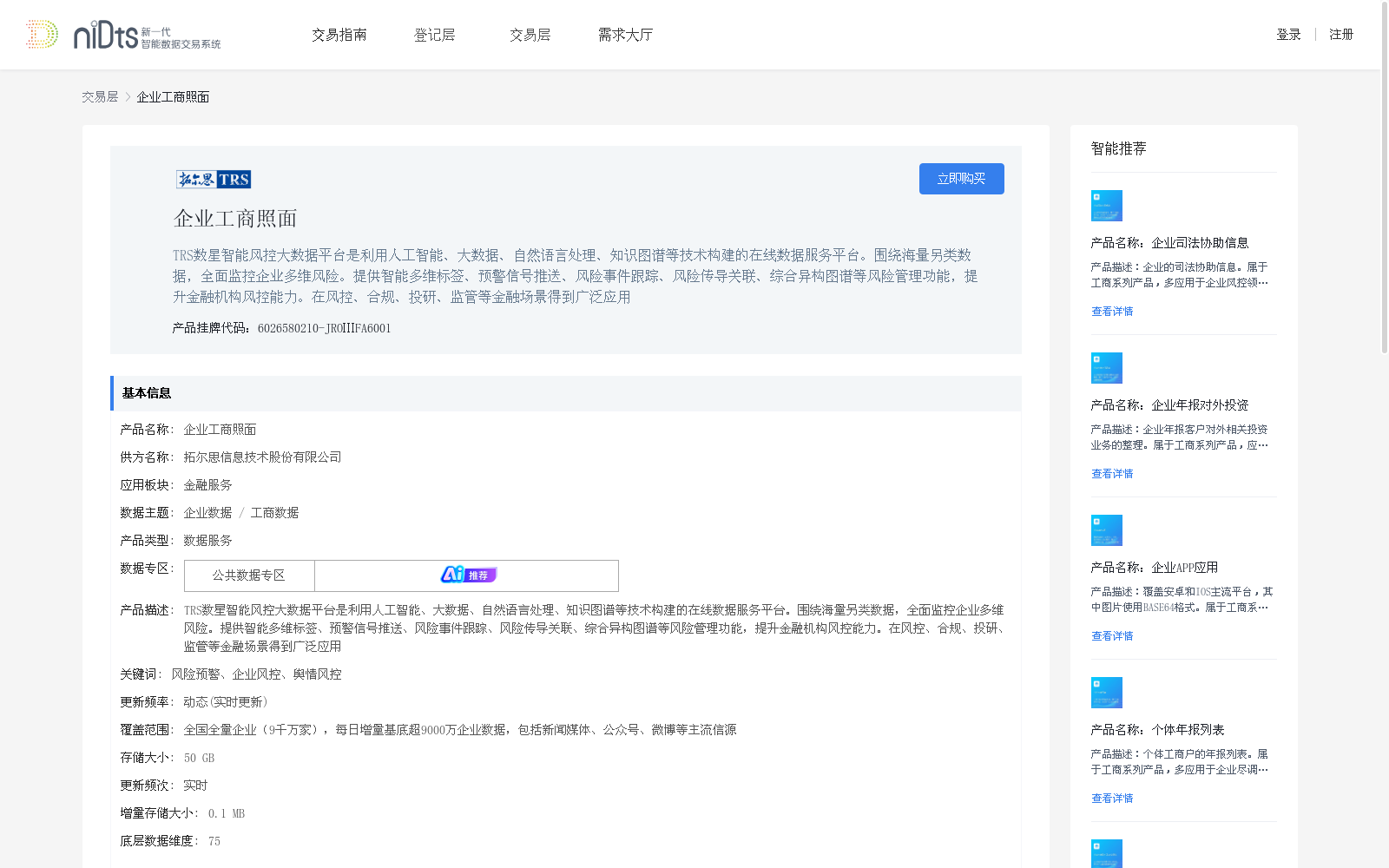Click the 金融服务 application value
1389x868 pixels.
(x=207, y=485)
